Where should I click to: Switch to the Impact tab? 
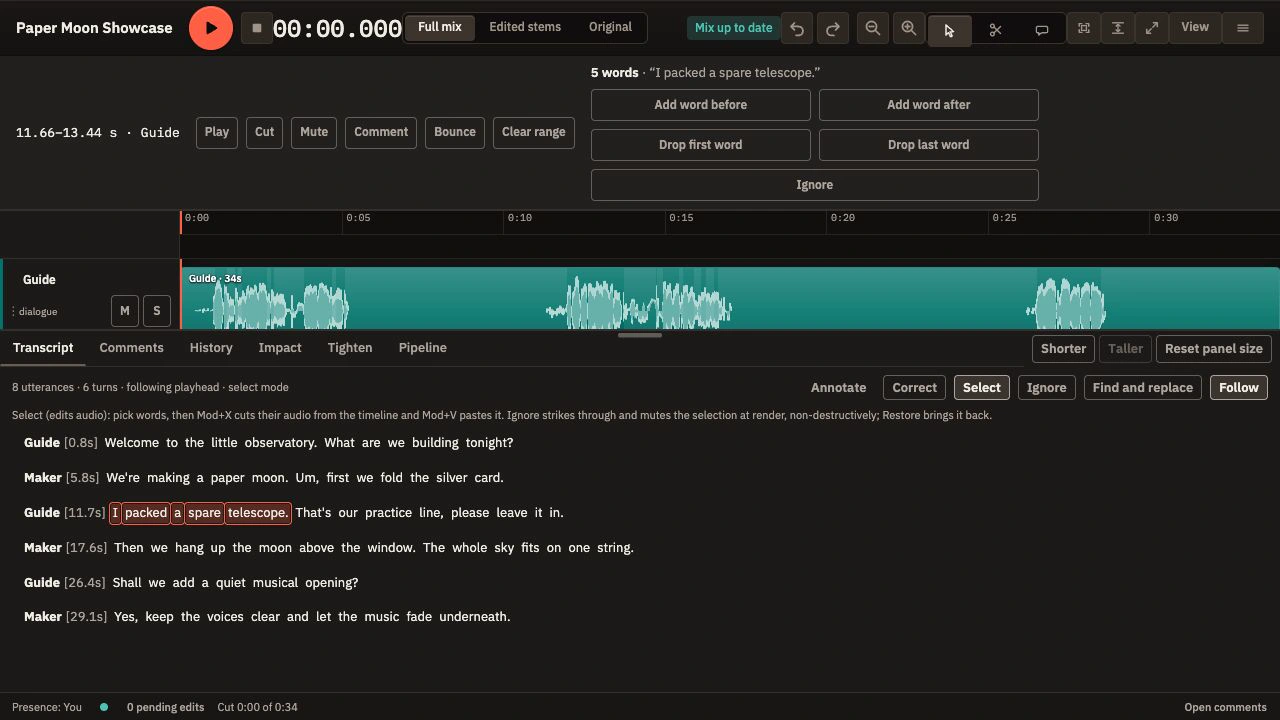pos(280,348)
